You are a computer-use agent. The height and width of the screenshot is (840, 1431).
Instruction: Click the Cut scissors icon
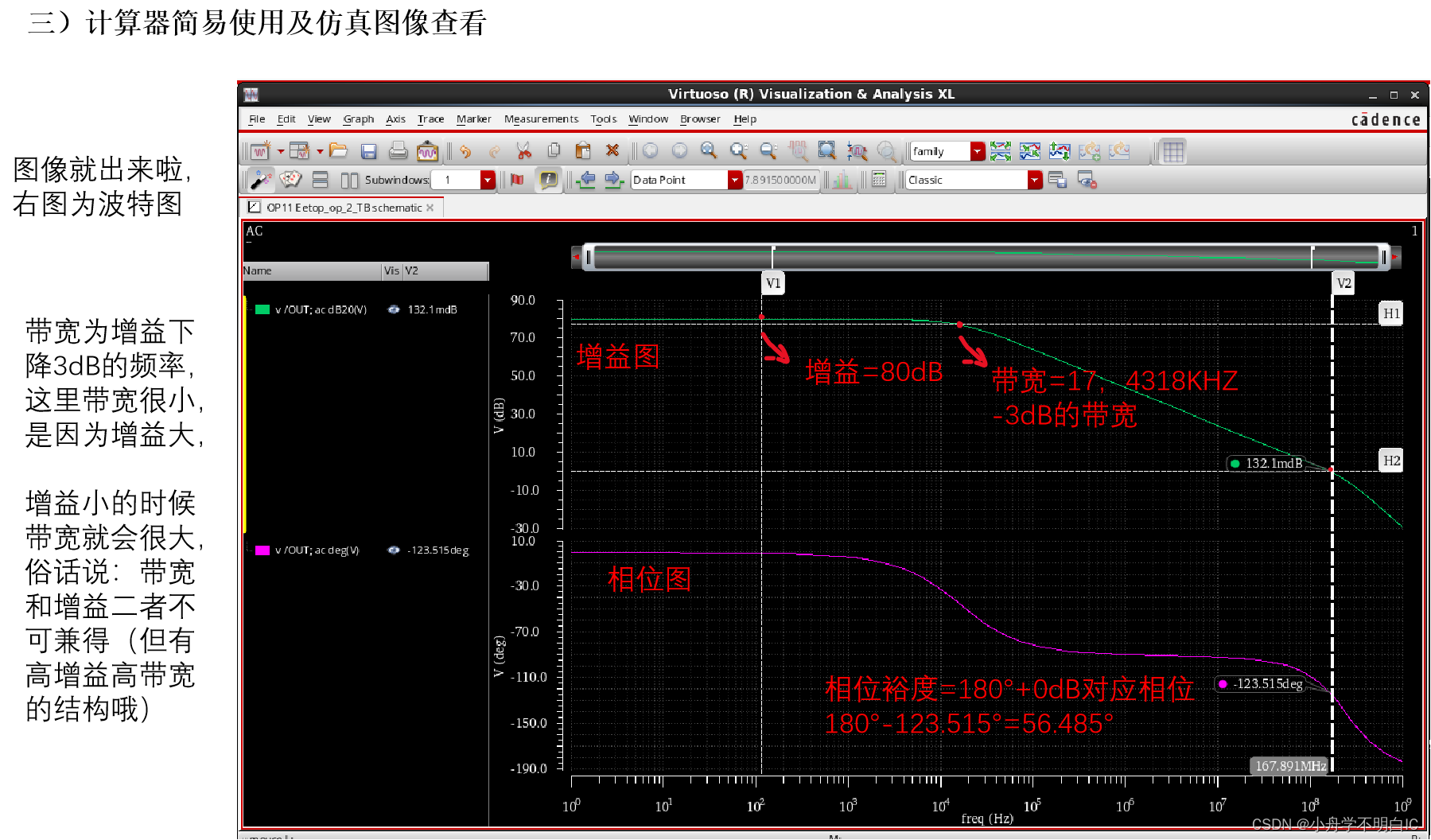[x=523, y=150]
